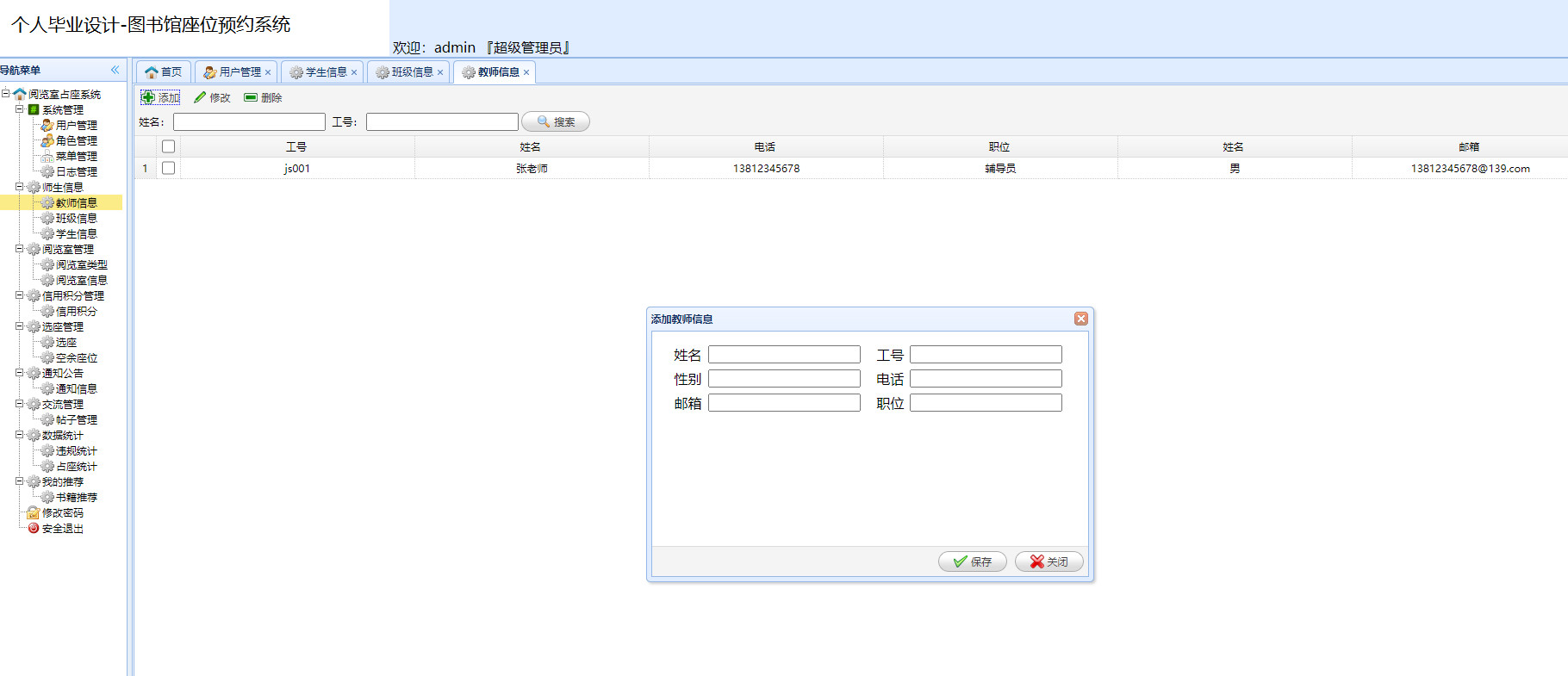Image resolution: width=1568 pixels, height=676 pixels.
Task: Sort by the 工号 column header
Action: click(297, 147)
